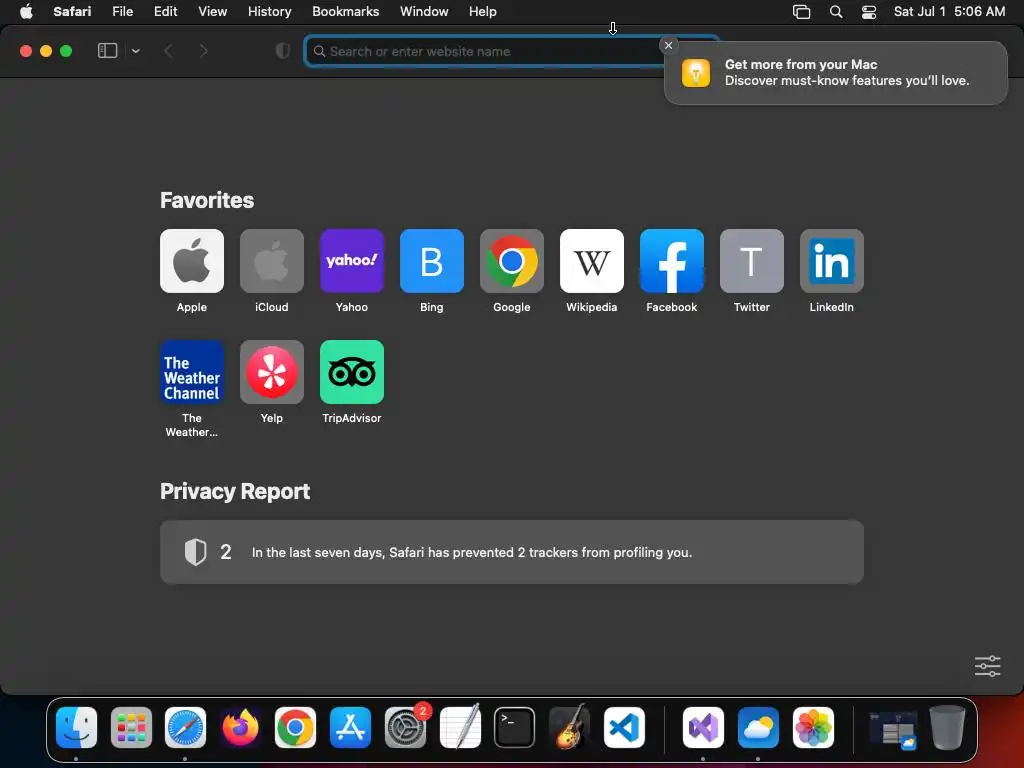Open the cloud weather app in Dock
The height and width of the screenshot is (768, 1024).
pyautogui.click(x=758, y=727)
